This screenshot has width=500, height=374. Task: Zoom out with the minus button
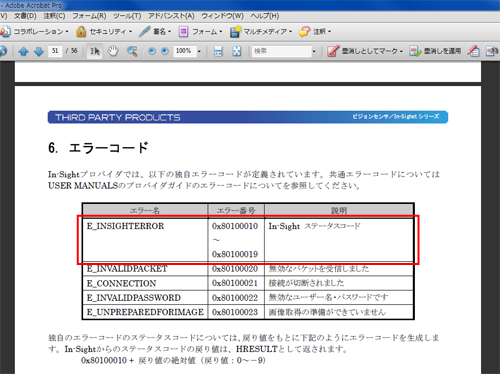tap(152, 51)
